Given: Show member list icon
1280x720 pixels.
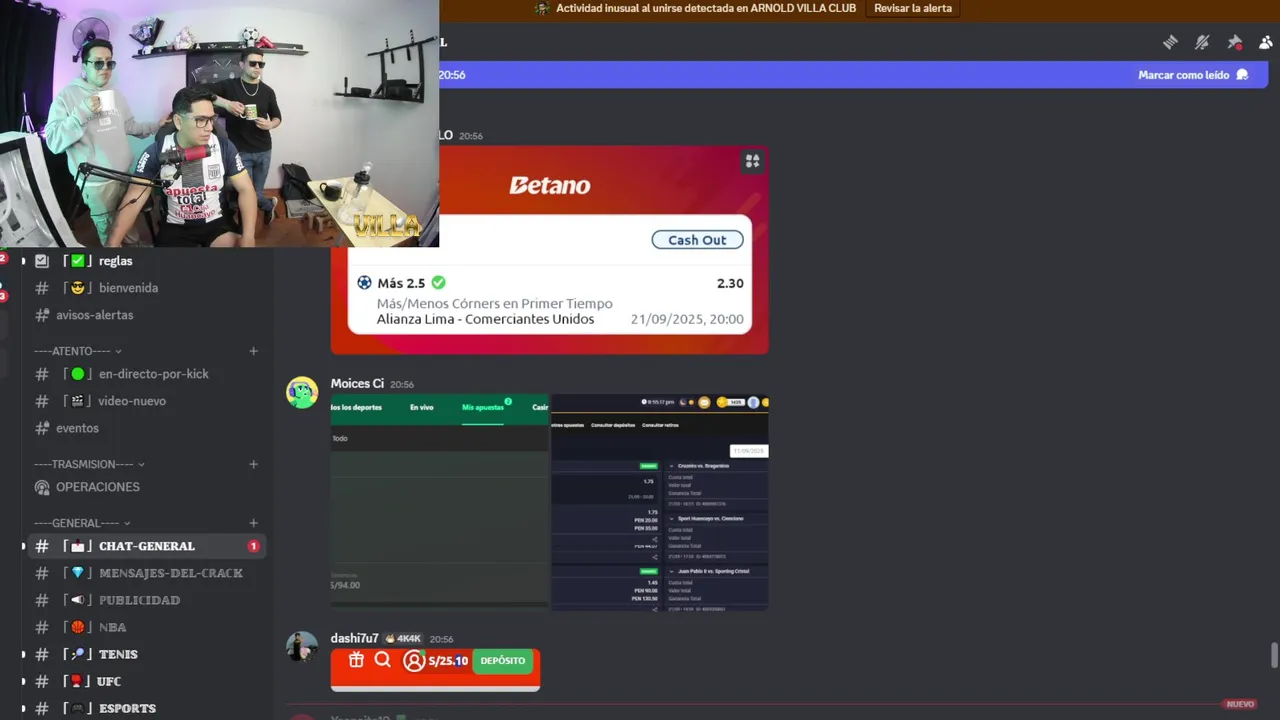Looking at the screenshot, I should point(1266,42).
